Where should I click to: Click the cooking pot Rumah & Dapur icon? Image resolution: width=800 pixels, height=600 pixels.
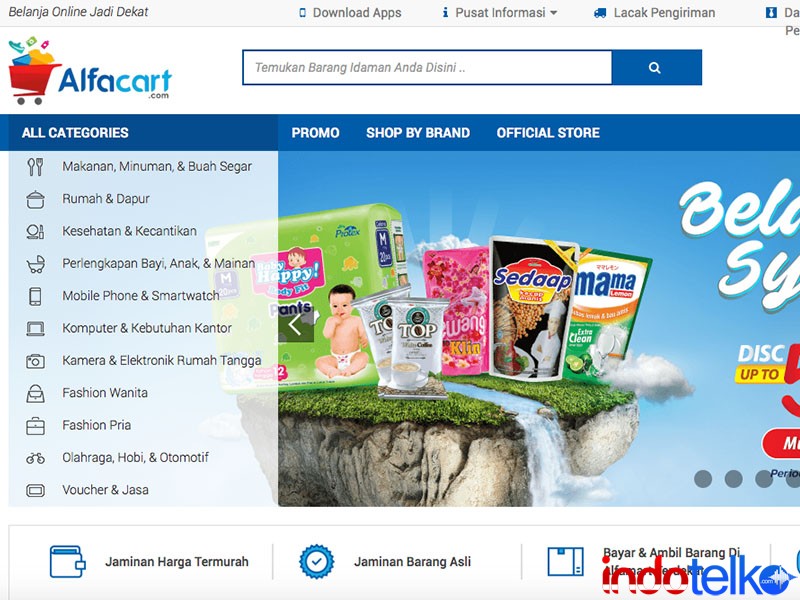coord(35,199)
